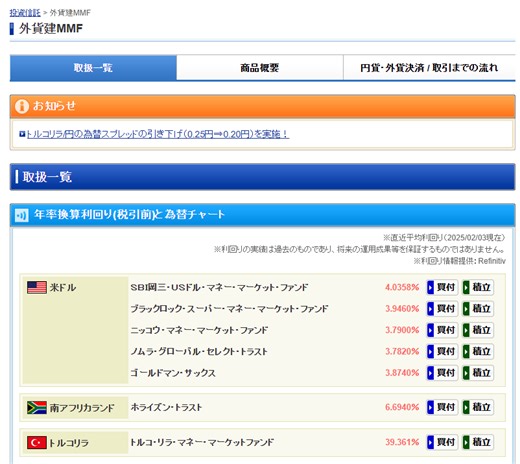
Task: Select fund name ノムラ・グローバル・セレクト・トラスト
Action: 199,351
